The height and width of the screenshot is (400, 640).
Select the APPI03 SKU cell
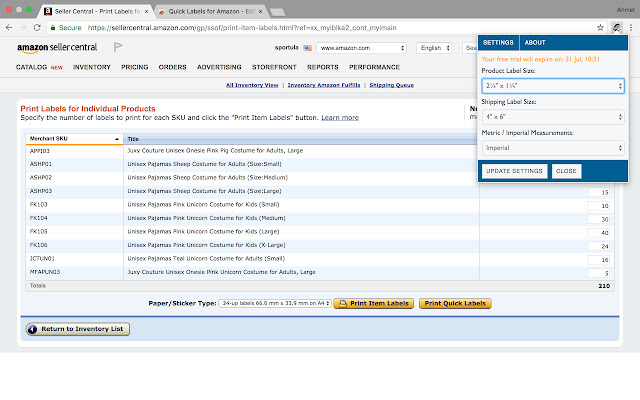(74, 151)
